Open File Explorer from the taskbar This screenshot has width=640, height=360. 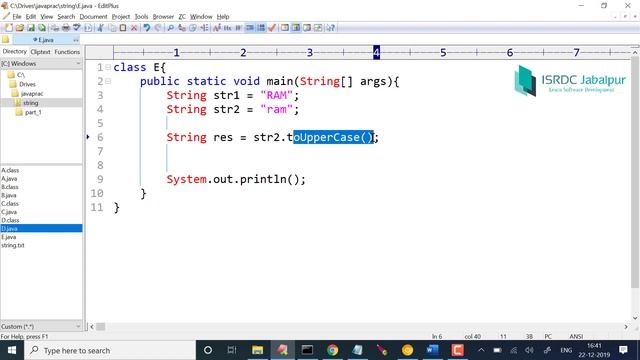tap(258, 350)
